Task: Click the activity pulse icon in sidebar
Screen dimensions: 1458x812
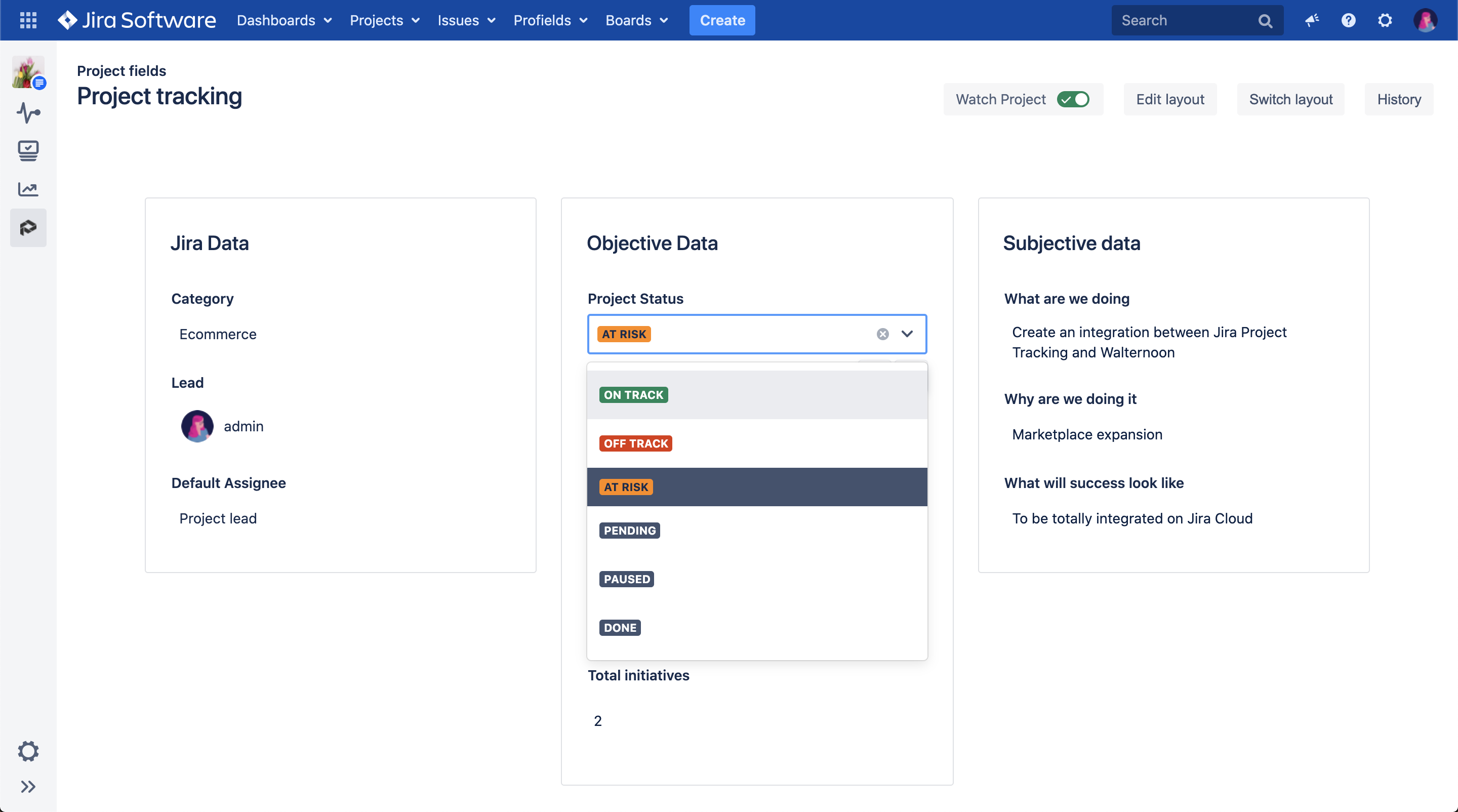Action: 28,112
